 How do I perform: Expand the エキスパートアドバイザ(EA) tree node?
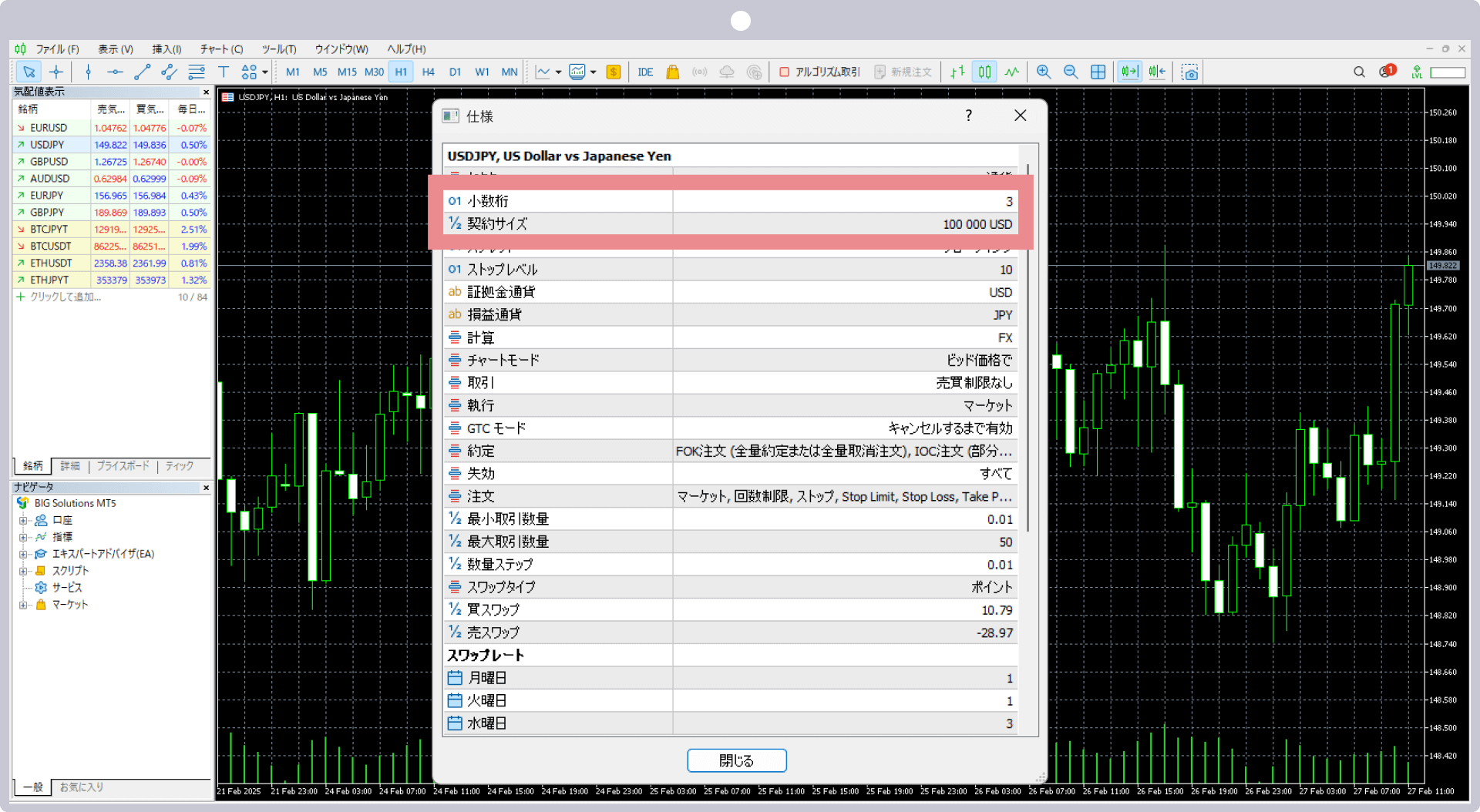23,554
